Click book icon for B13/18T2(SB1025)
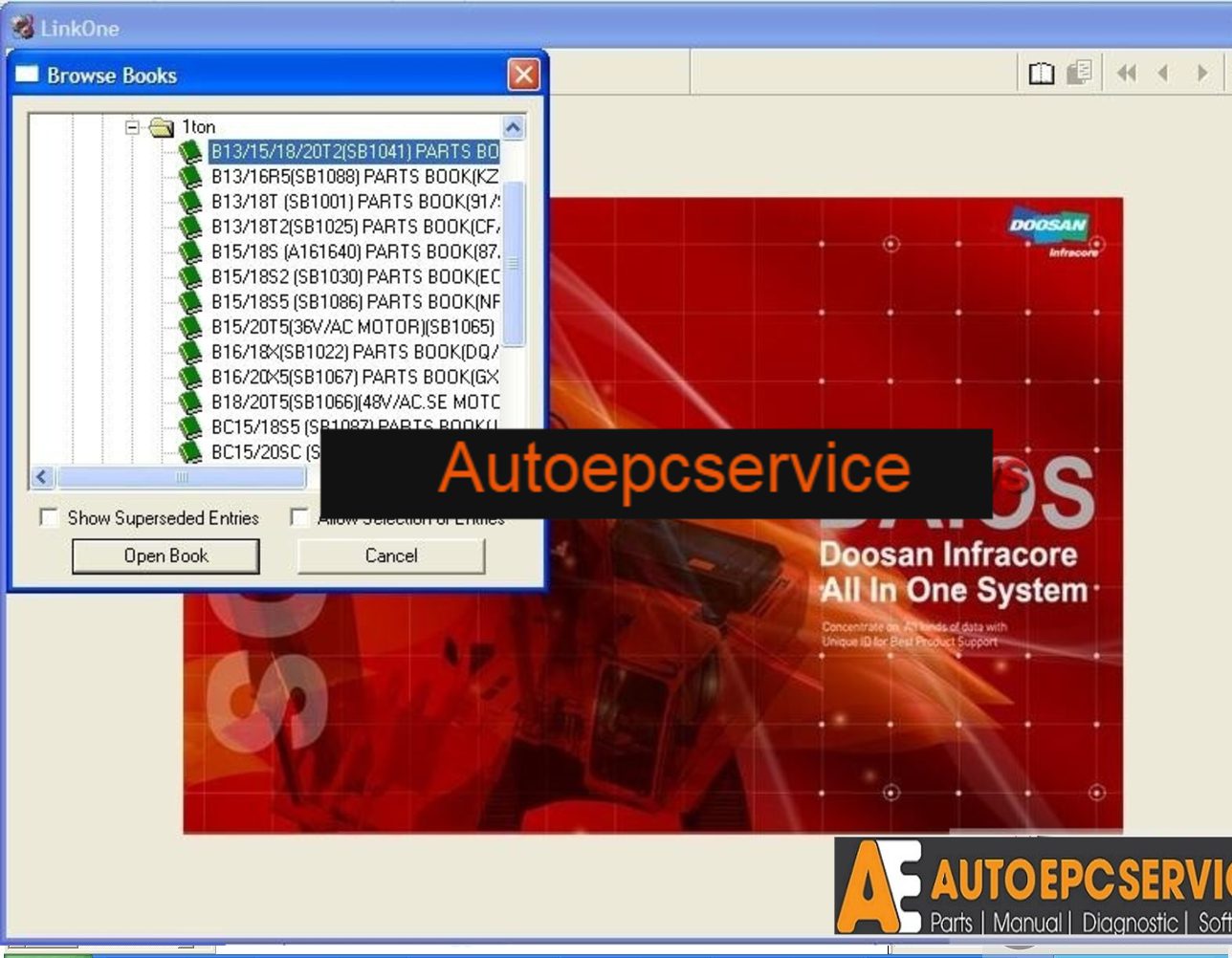The height and width of the screenshot is (958, 1232). coord(191,227)
